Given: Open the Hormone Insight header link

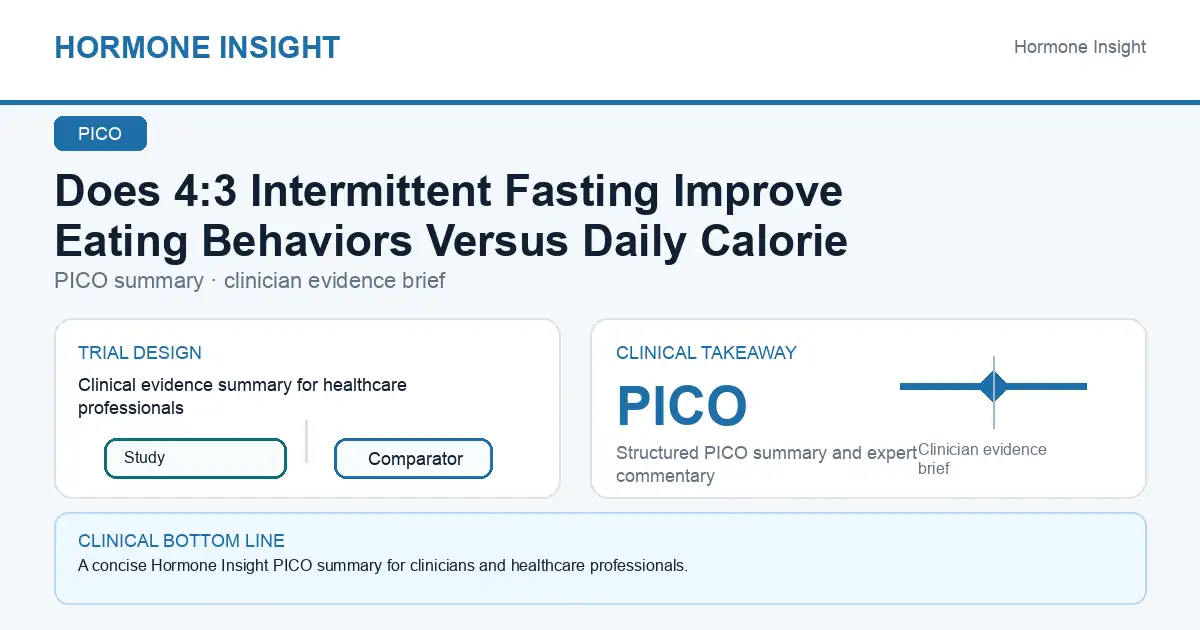Looking at the screenshot, I should click(1080, 47).
